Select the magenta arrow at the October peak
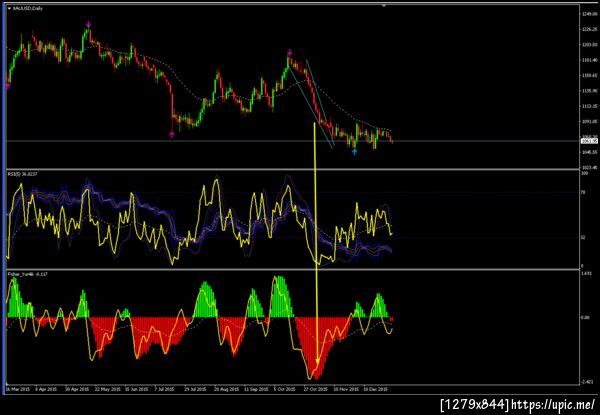This screenshot has height=415, width=600. tap(290, 52)
